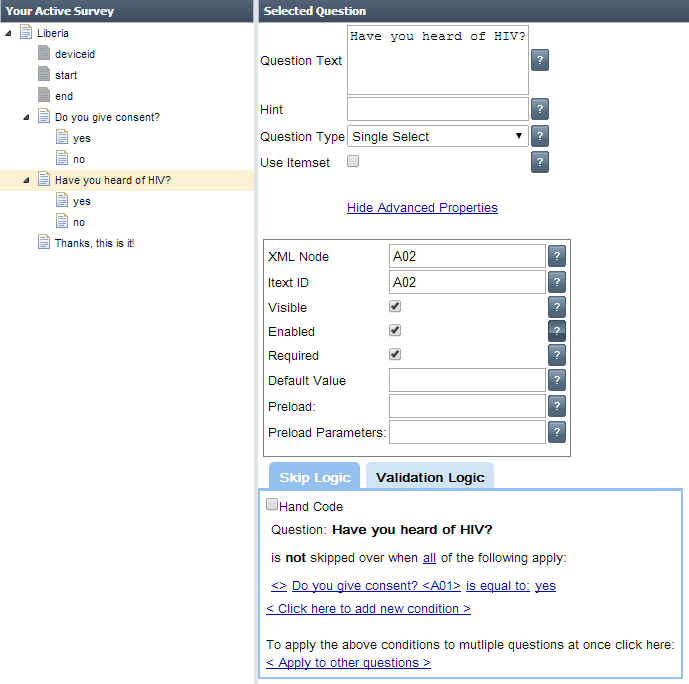Enable the Hand Code checkbox
This screenshot has width=689, height=684.
click(x=272, y=506)
